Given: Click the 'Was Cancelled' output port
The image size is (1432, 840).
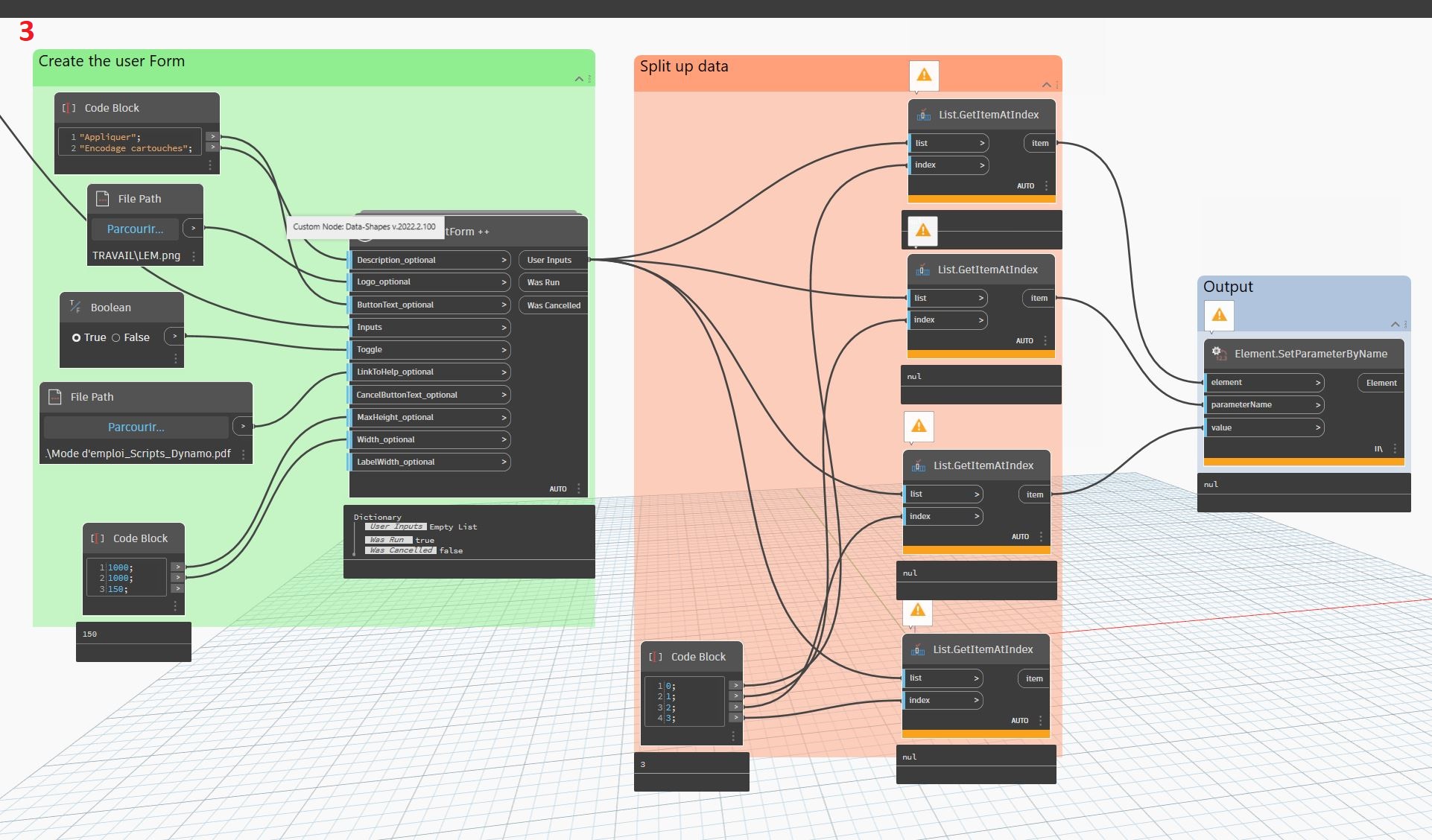Looking at the screenshot, I should coord(553,305).
